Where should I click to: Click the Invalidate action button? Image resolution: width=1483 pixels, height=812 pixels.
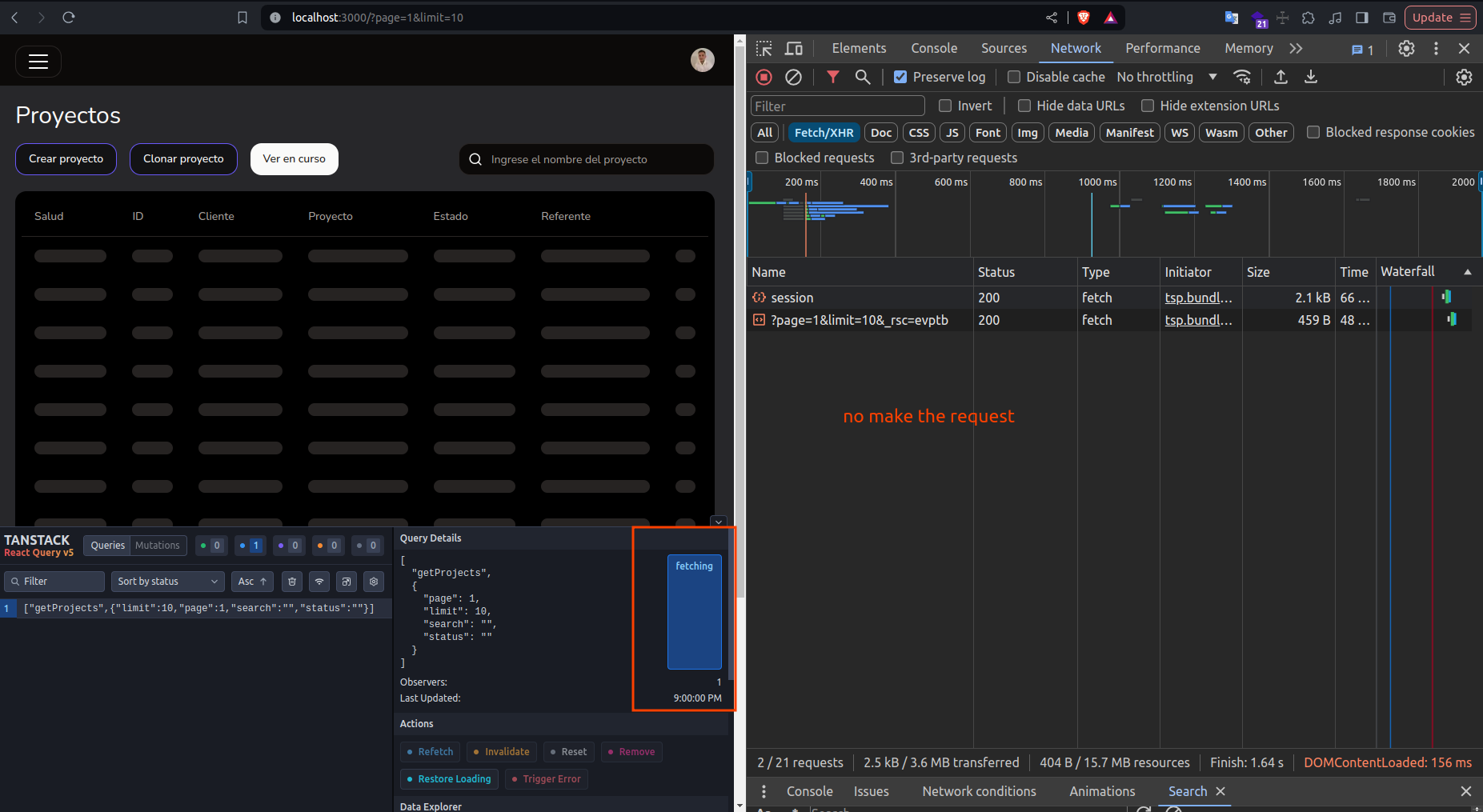tap(502, 752)
